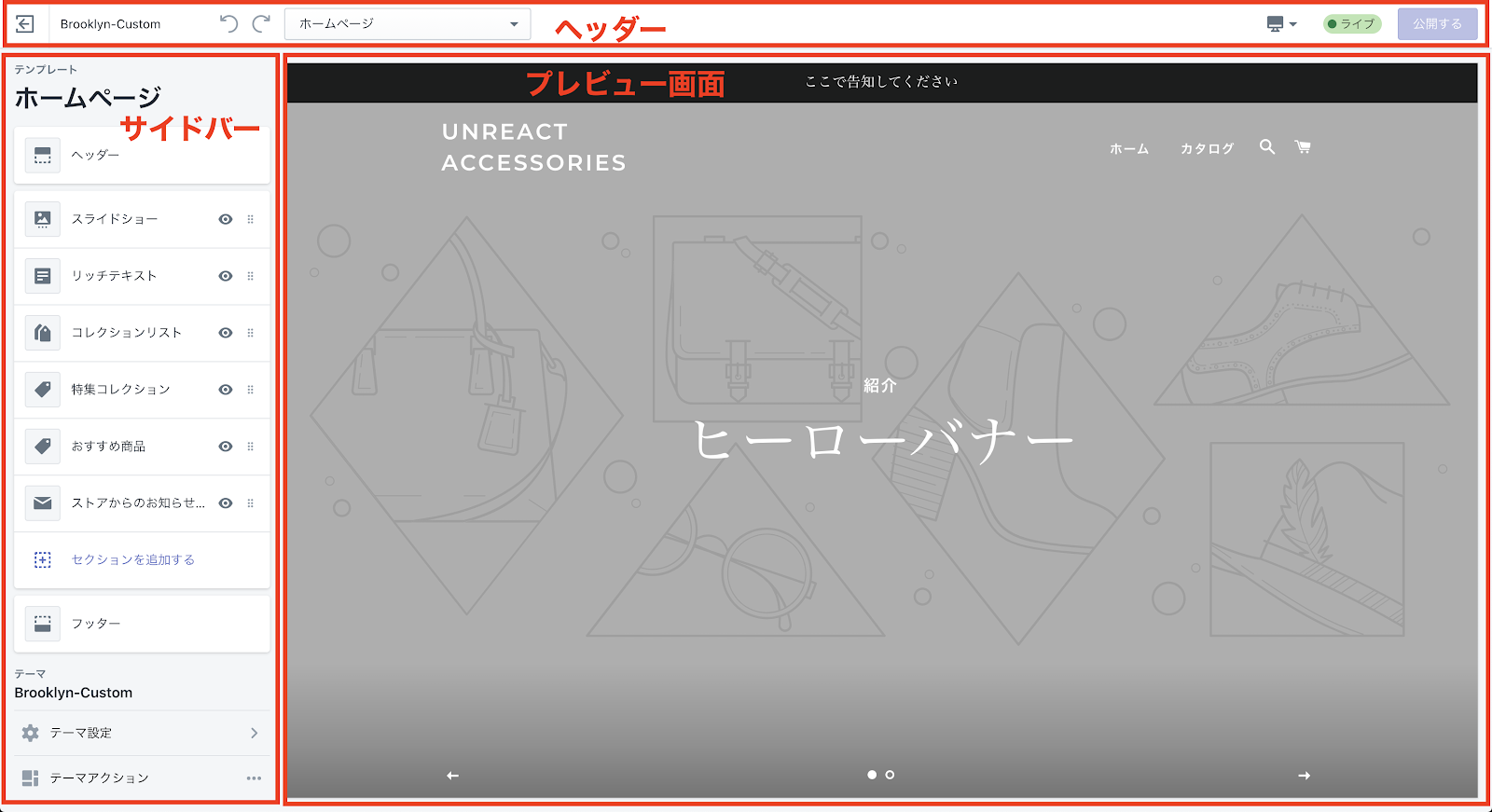
Task: Click the undo arrow icon
Action: (228, 24)
